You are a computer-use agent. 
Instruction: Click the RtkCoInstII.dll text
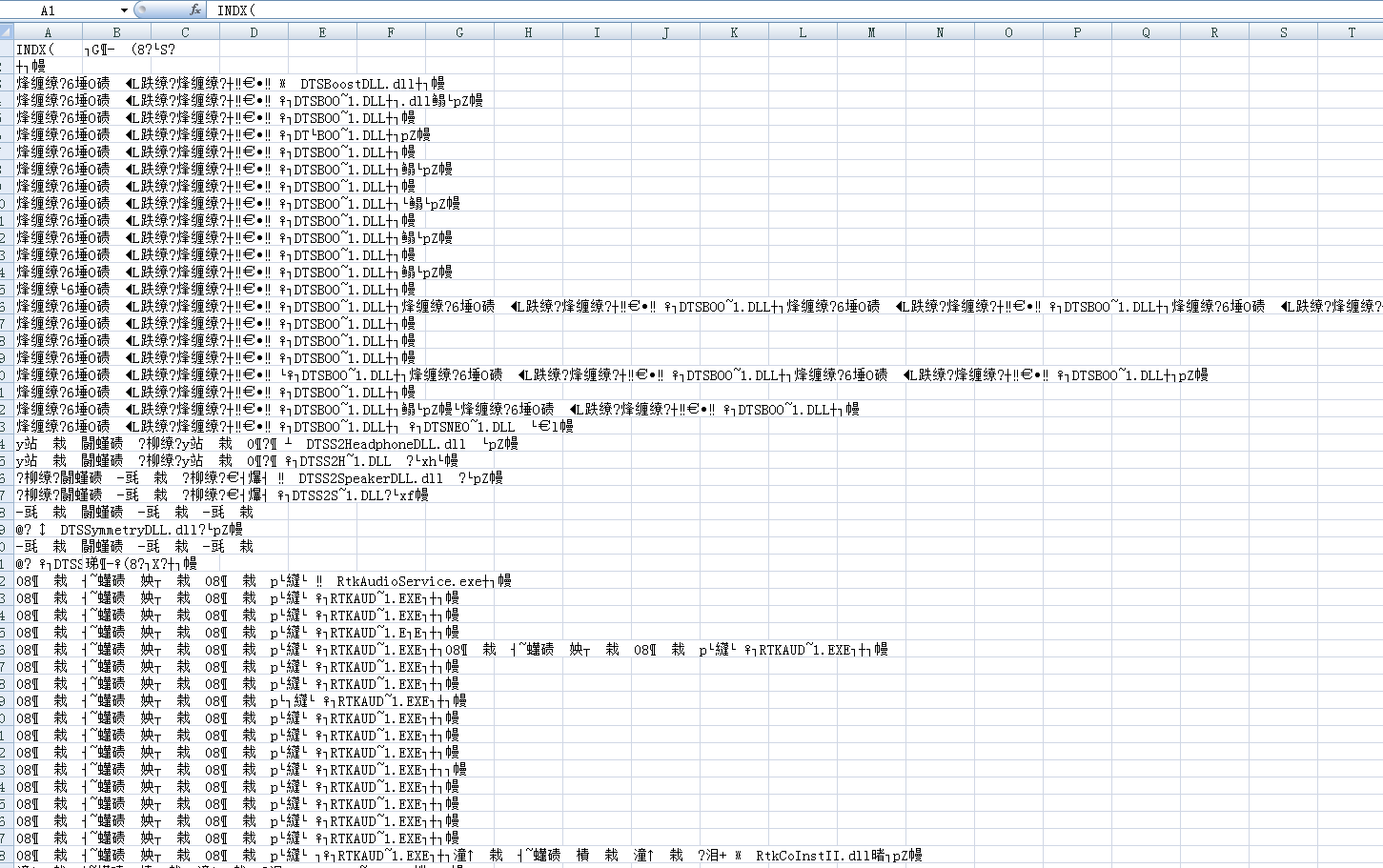click(813, 856)
